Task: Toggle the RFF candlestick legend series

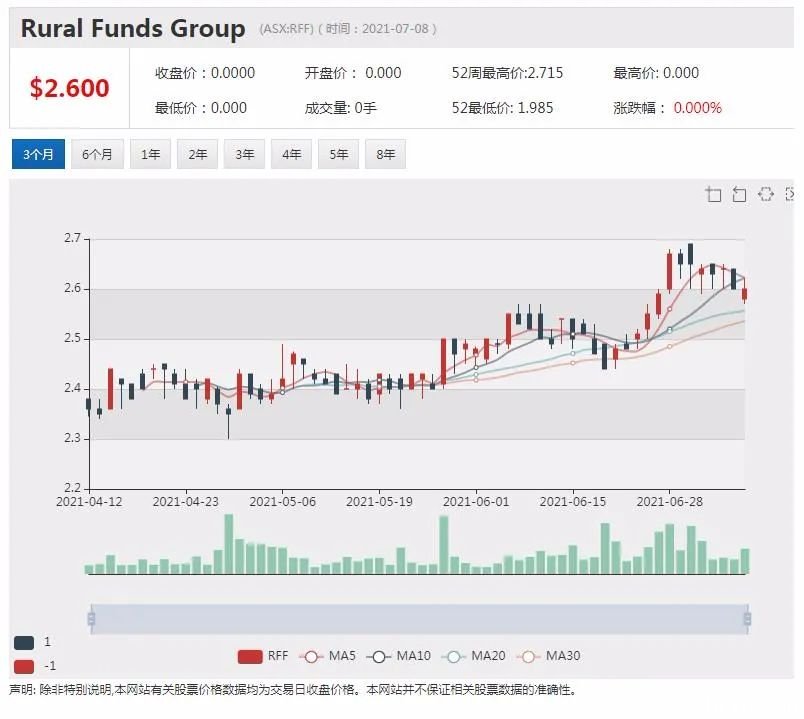Action: (263, 656)
